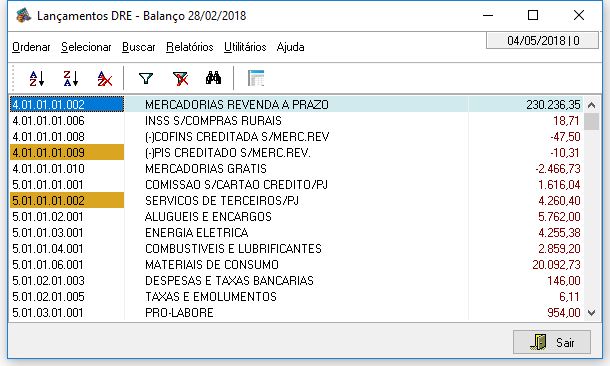Click the value 954,00
Viewport: 610px width, 366px height.
click(x=564, y=312)
